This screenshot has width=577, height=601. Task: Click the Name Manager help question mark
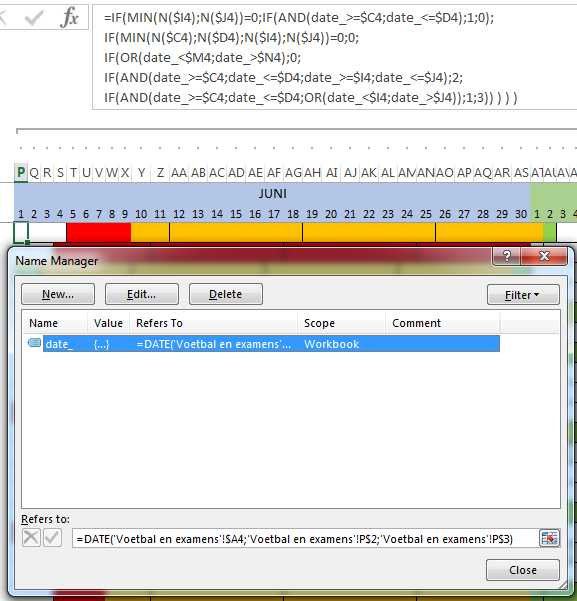click(506, 256)
